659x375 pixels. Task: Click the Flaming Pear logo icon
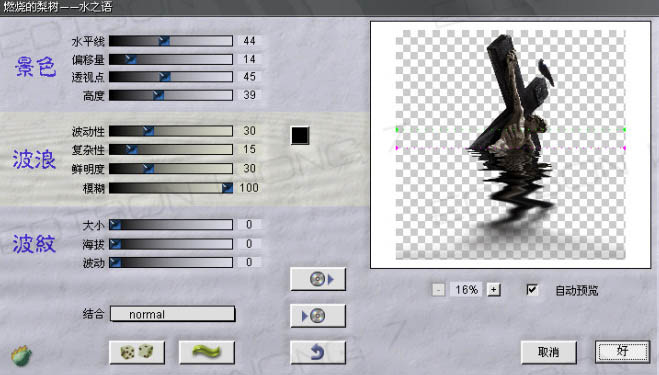(x=21, y=355)
